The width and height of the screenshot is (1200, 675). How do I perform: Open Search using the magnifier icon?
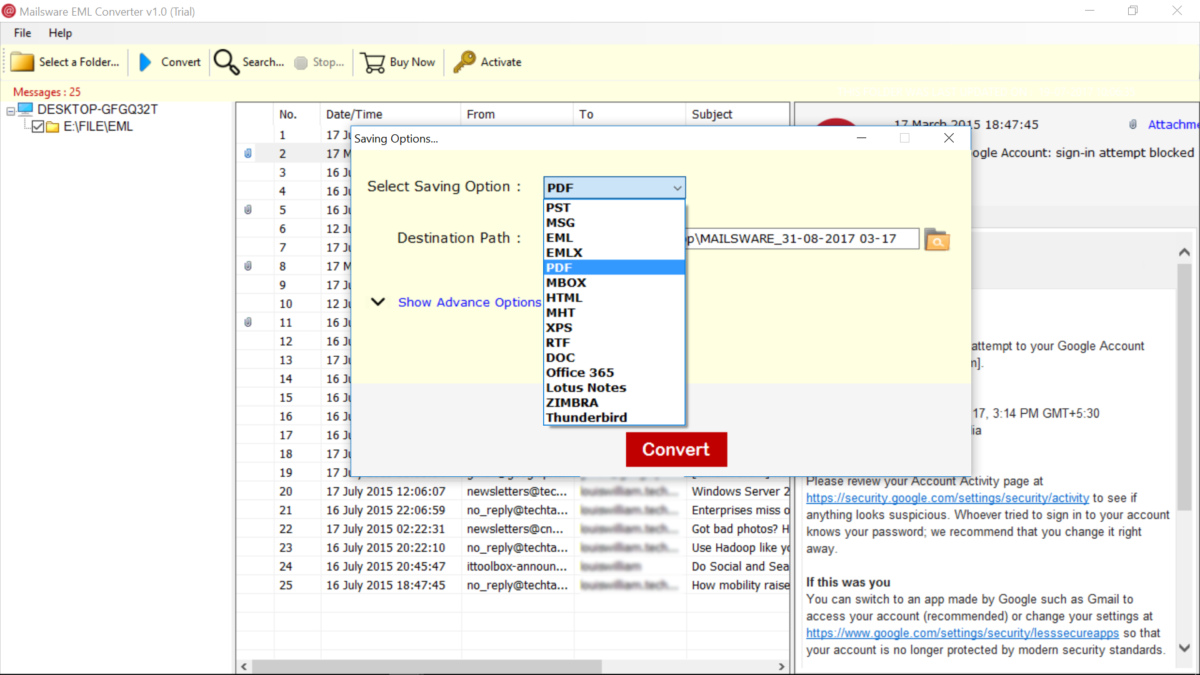click(226, 62)
